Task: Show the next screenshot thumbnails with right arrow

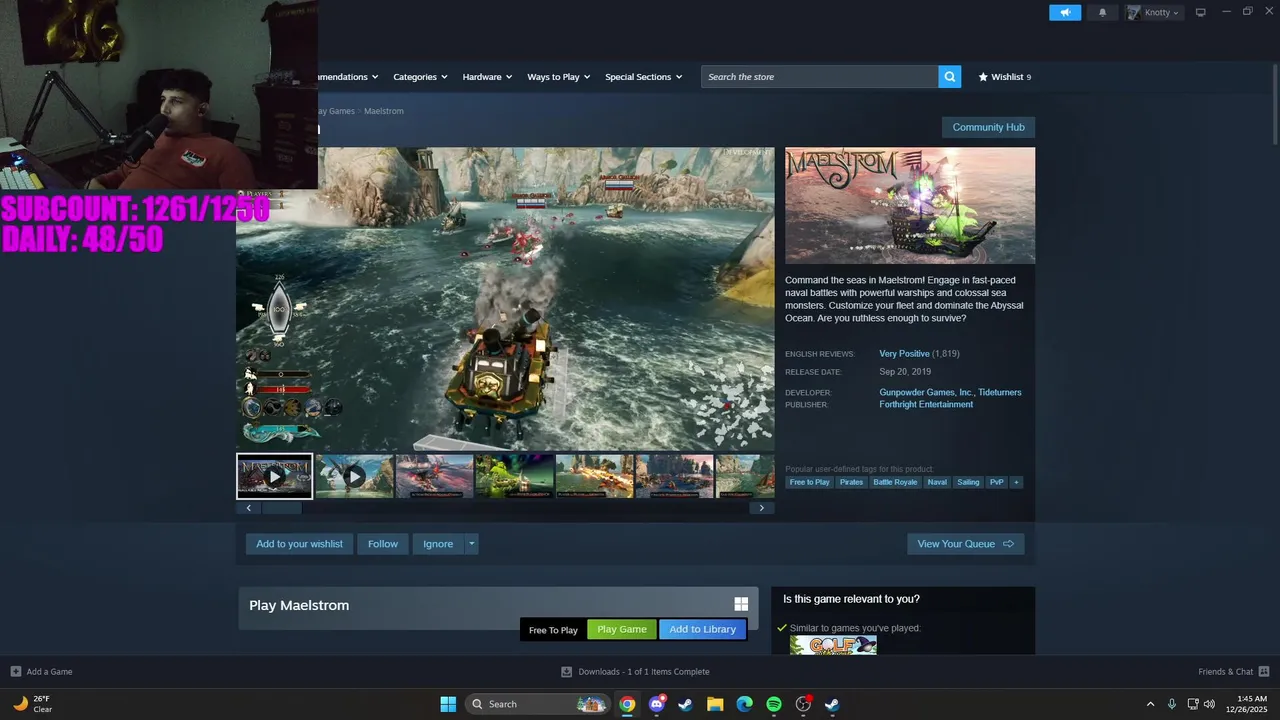Action: point(761,508)
